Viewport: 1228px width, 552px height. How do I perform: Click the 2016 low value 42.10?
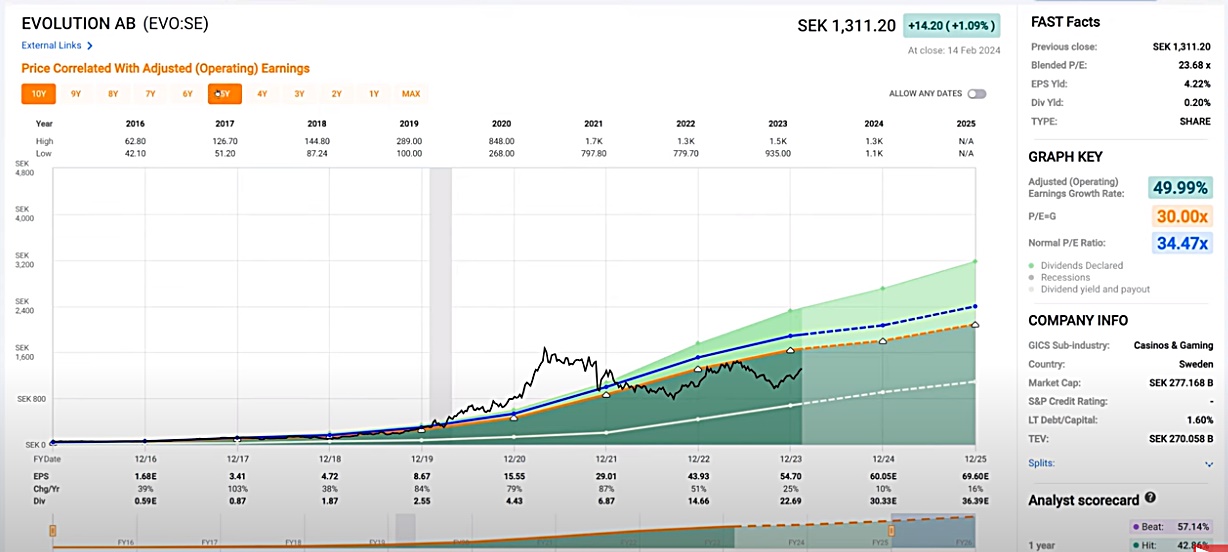tap(133, 153)
